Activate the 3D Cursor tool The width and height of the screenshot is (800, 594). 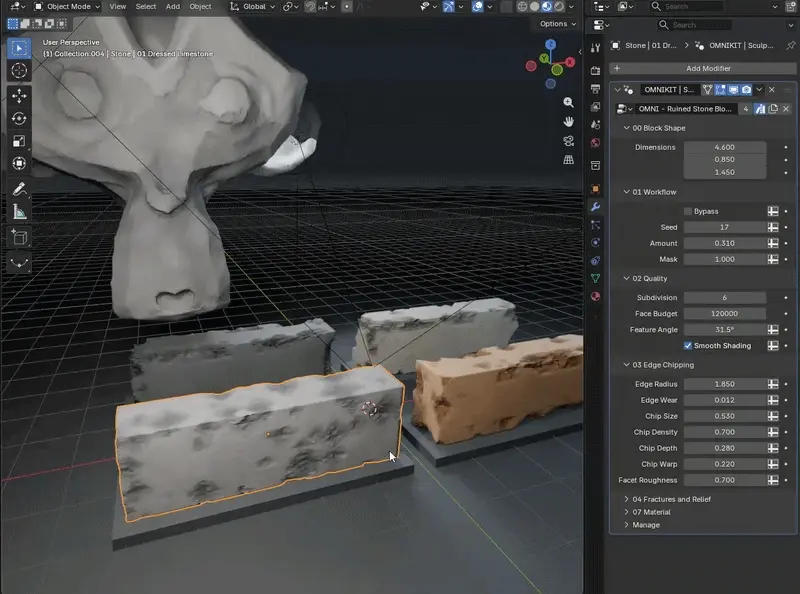tap(19, 70)
